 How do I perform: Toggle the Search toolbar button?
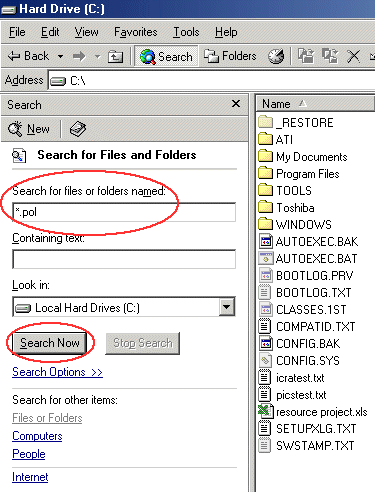(x=166, y=56)
